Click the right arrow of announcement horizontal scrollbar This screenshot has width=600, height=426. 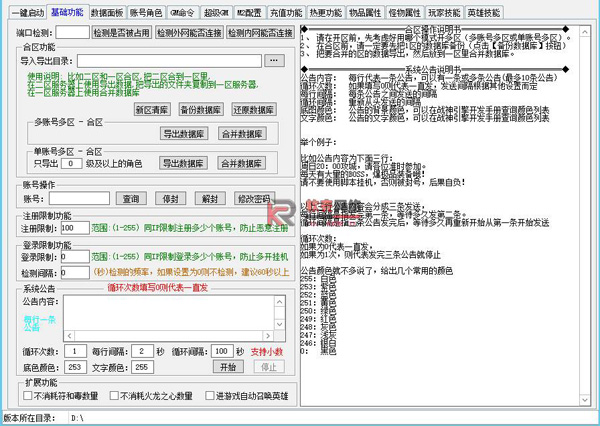tap(268, 336)
